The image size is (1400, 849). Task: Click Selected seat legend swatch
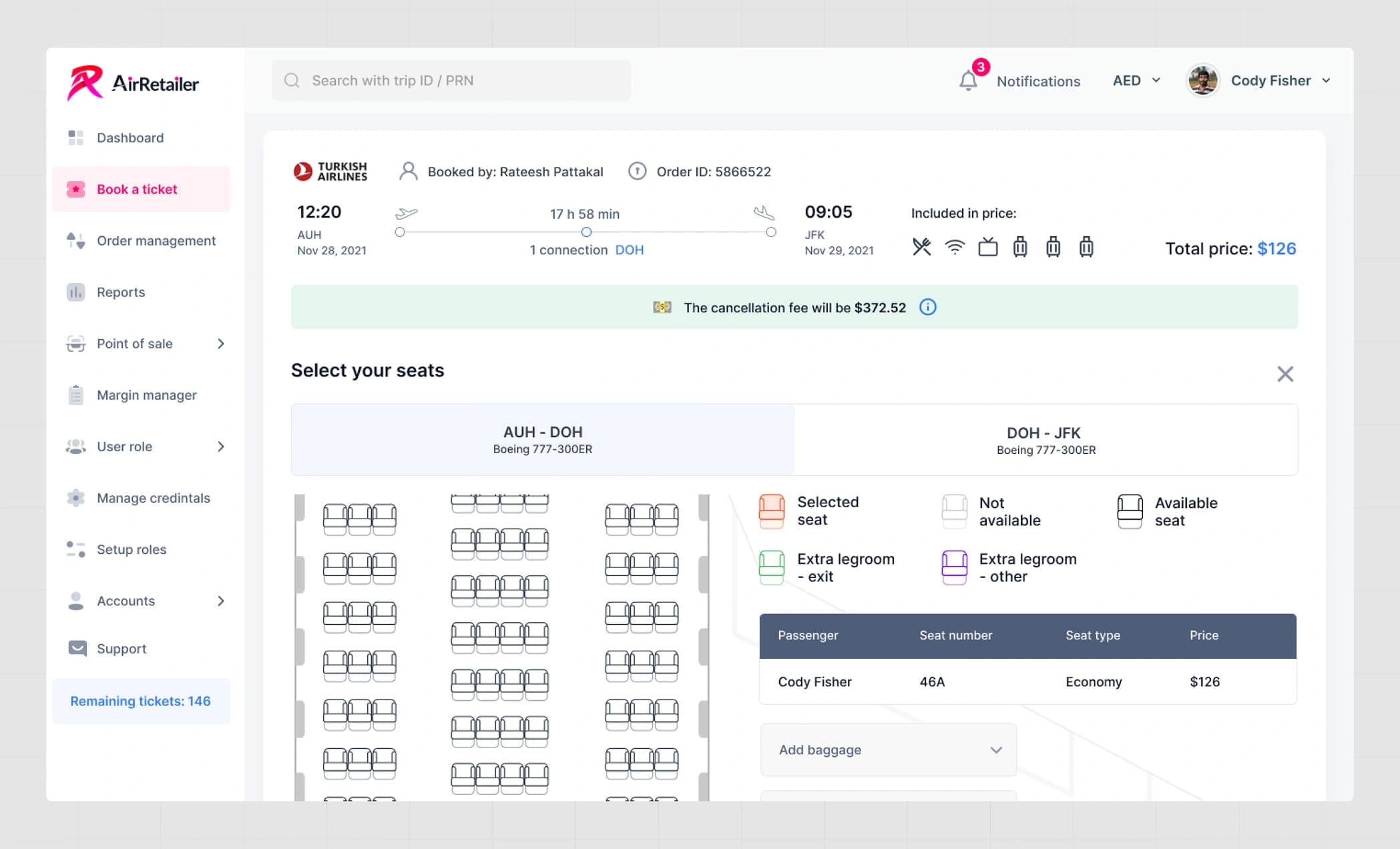[x=772, y=511]
